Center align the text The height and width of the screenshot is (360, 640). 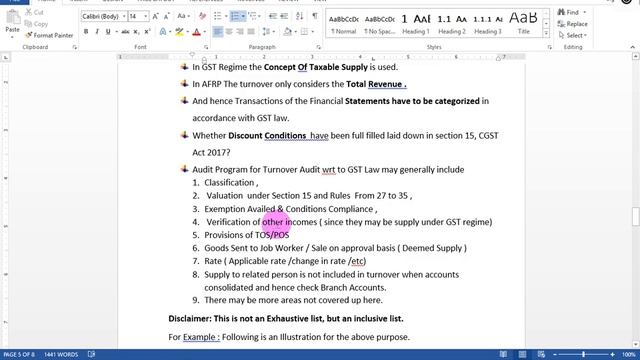229,32
